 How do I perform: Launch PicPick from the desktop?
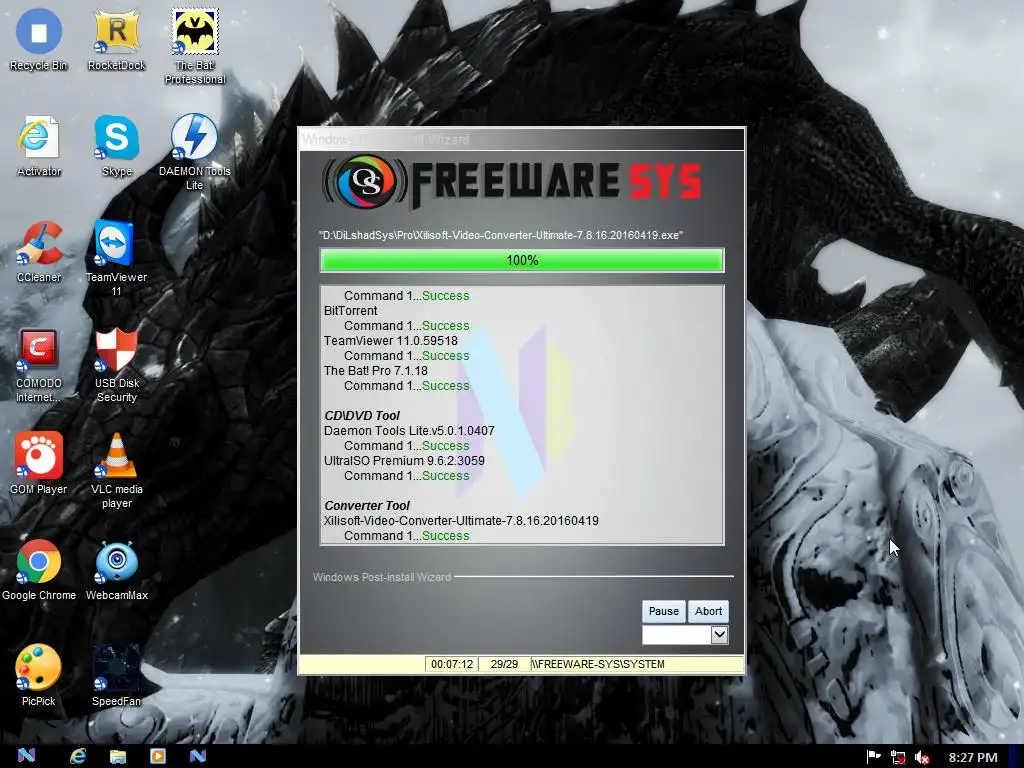[39, 676]
